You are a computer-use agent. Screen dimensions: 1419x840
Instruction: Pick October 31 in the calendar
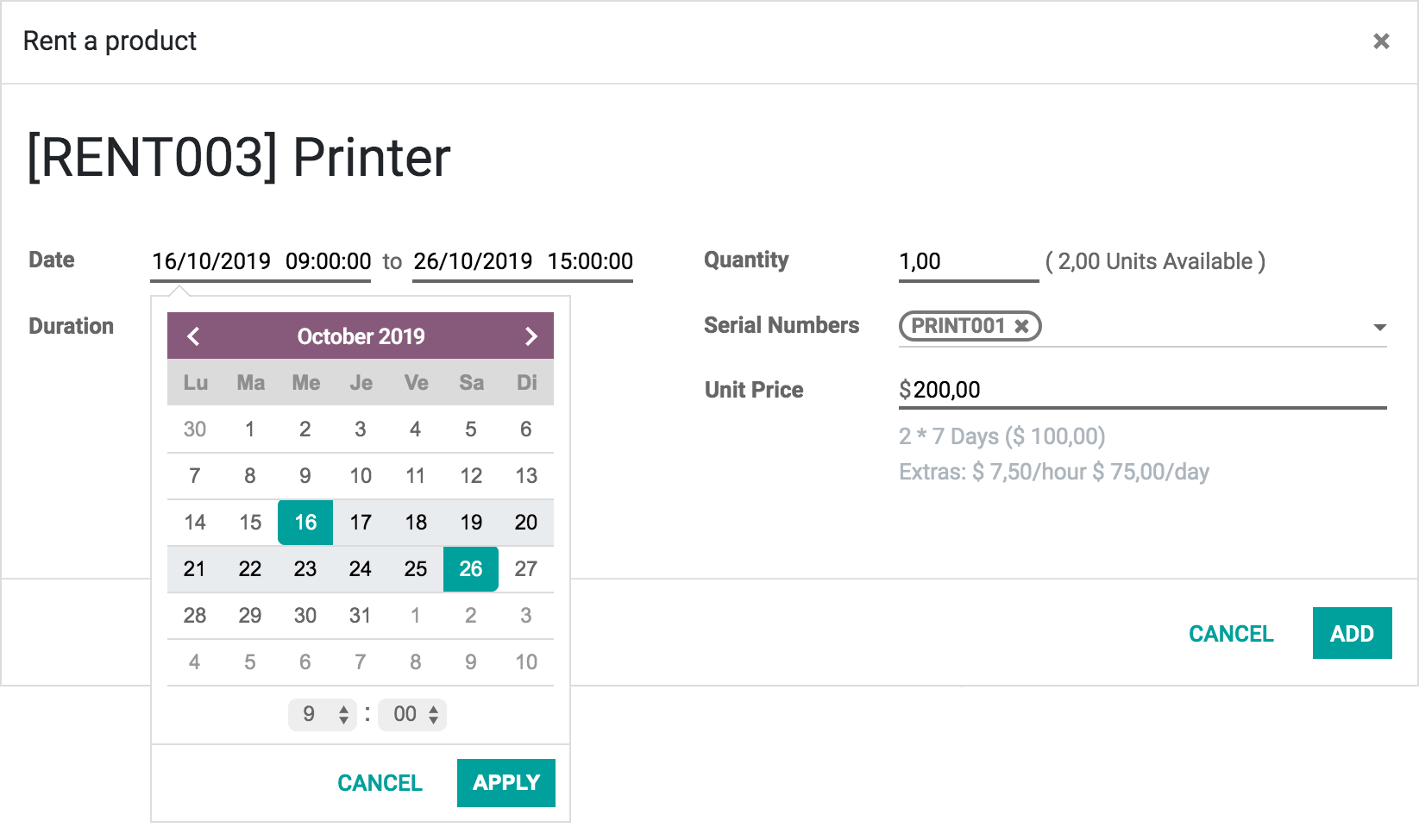coord(361,616)
